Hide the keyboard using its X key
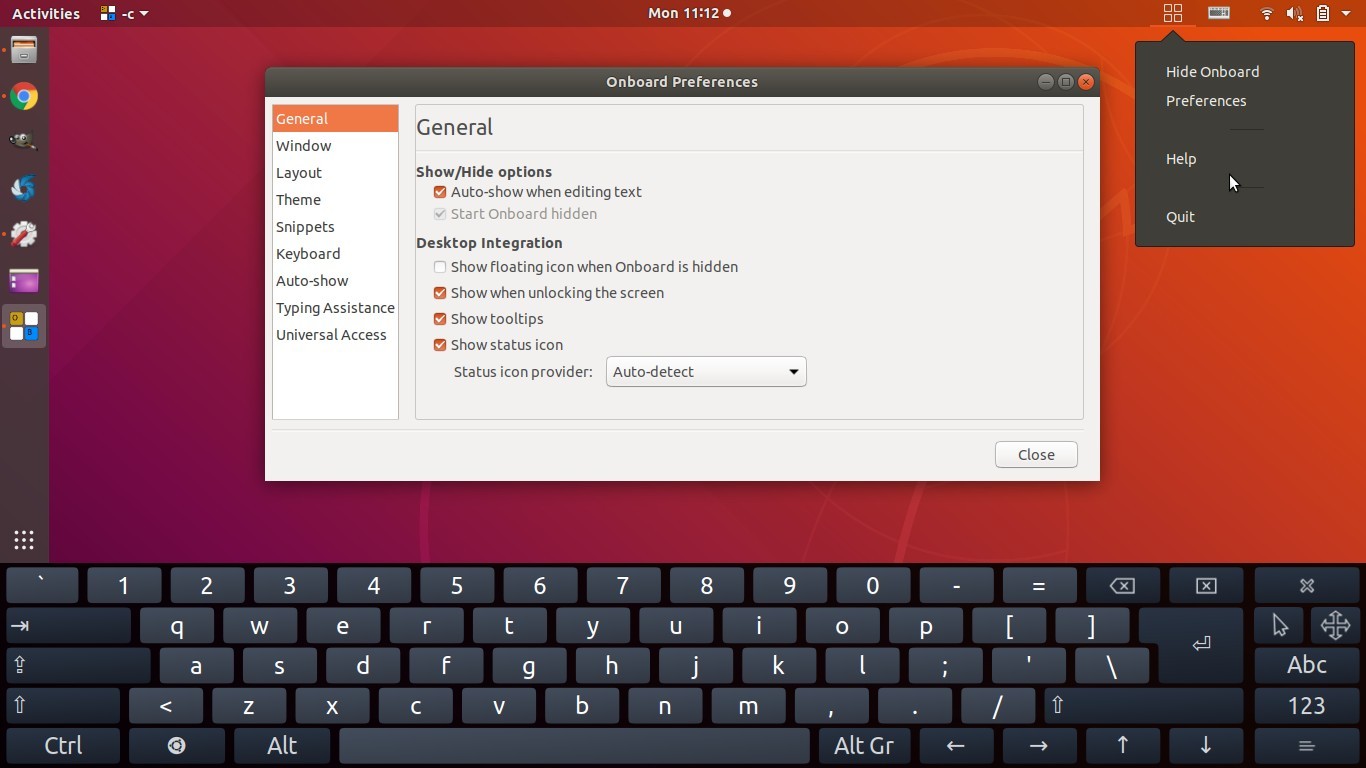This screenshot has width=1366, height=768. point(1306,585)
